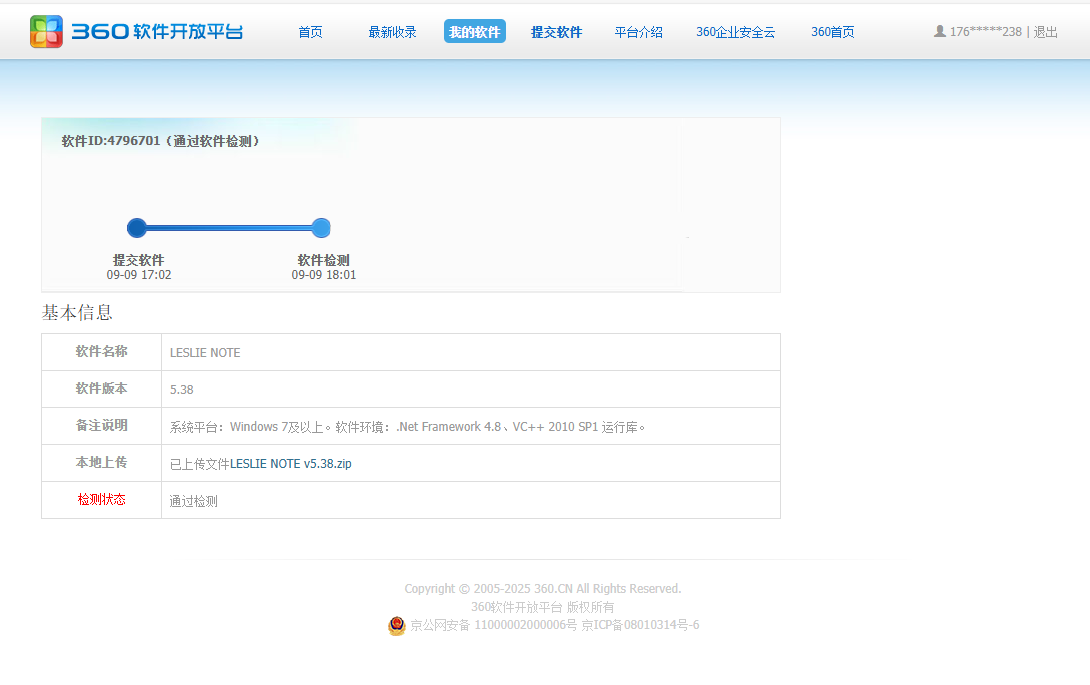Click the red 检测状态 label
This screenshot has width=1090, height=685.
click(x=101, y=499)
